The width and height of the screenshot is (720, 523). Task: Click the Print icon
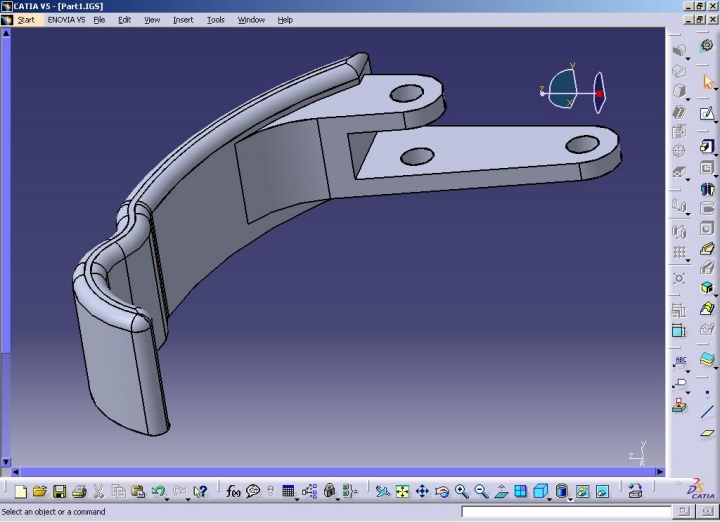tap(78, 491)
